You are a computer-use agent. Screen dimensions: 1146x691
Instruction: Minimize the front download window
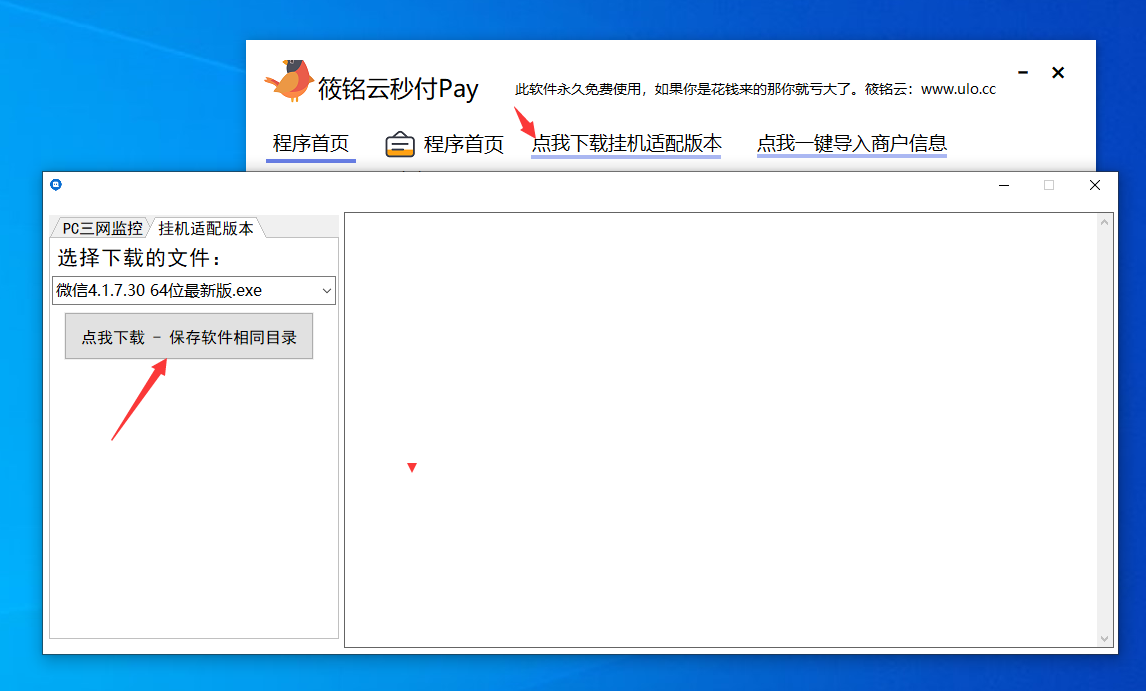[1004, 186]
